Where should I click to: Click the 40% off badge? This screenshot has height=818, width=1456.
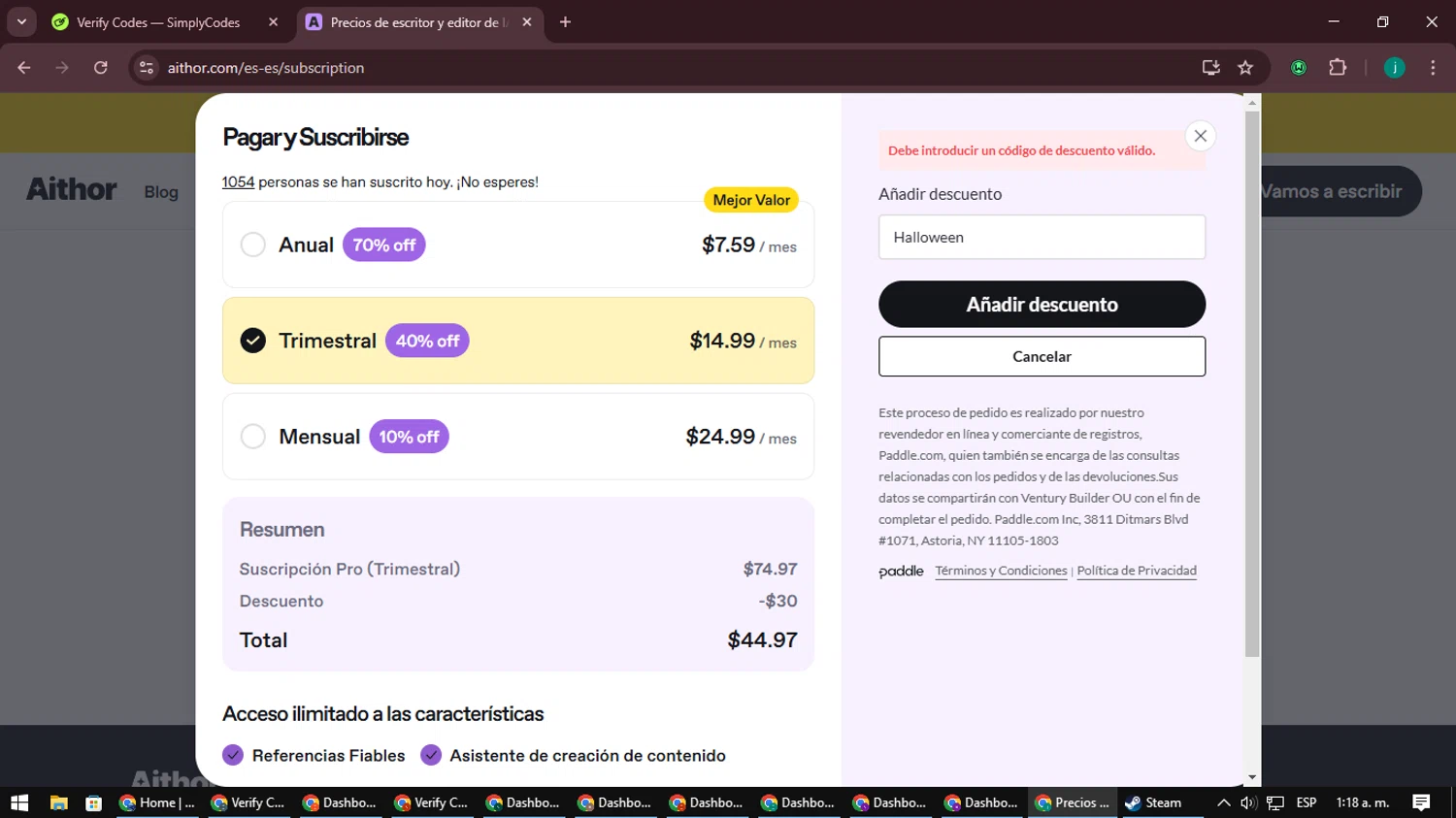point(427,341)
